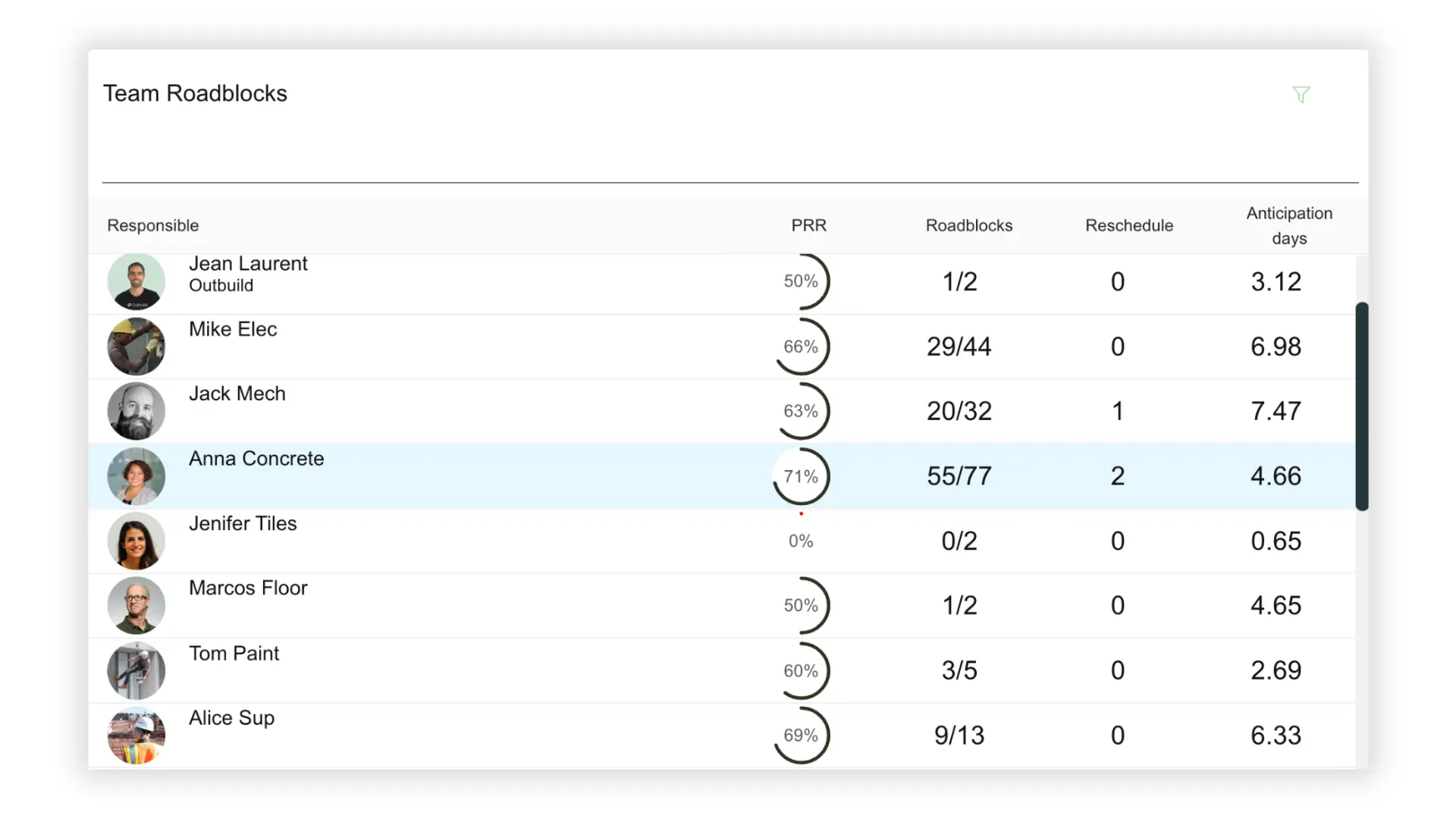Click Jean Laurent's 50% PRR ring
The width and height of the screenshot is (1456, 819).
coord(802,281)
